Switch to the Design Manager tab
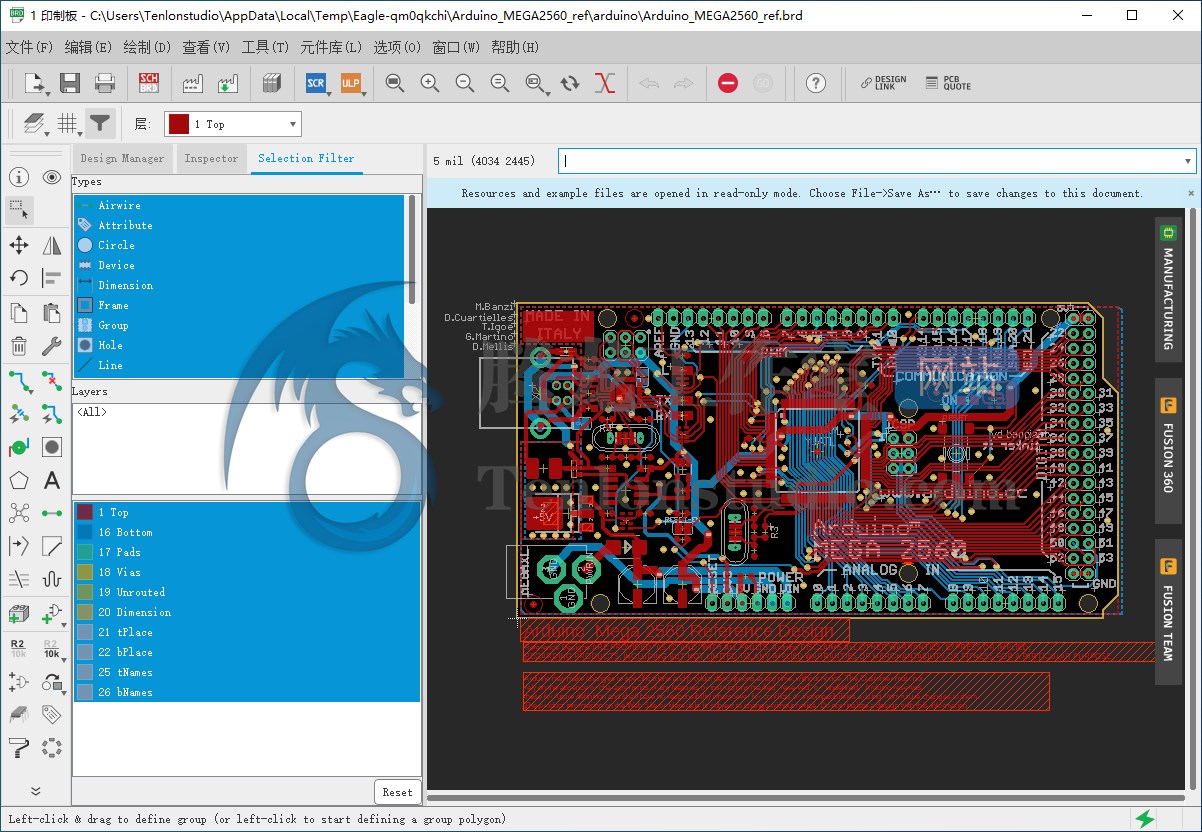Image resolution: width=1202 pixels, height=832 pixels. click(122, 158)
